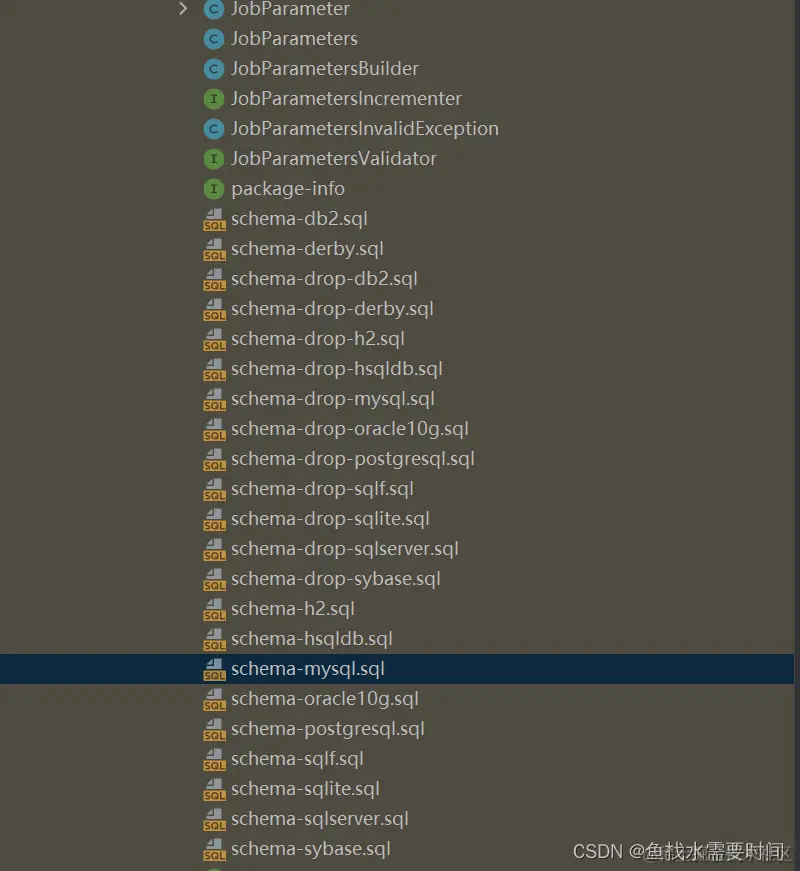Select JobParametersBuilder in the tree
The height and width of the screenshot is (871, 800).
324,69
